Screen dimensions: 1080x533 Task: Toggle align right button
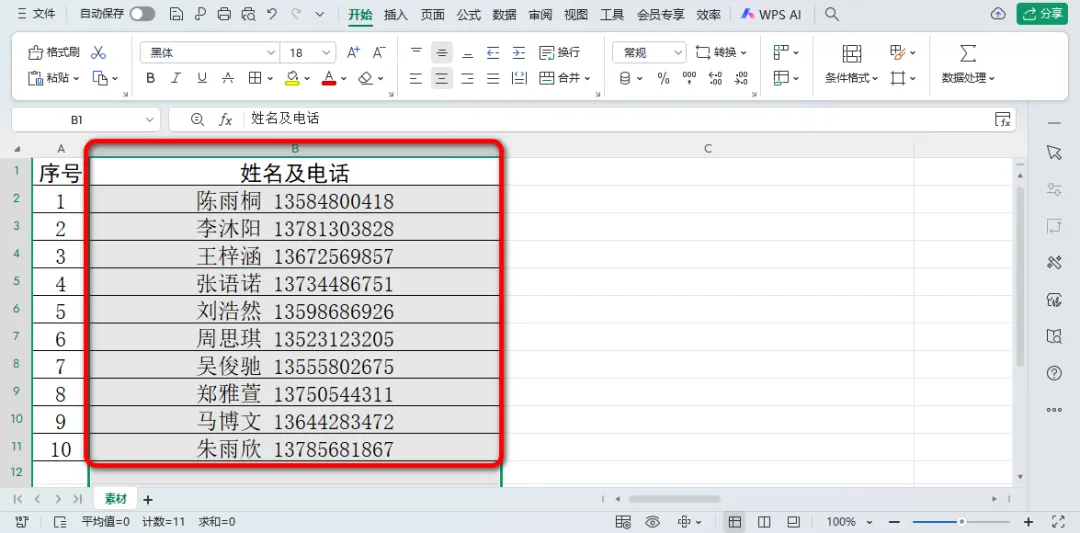tap(468, 79)
